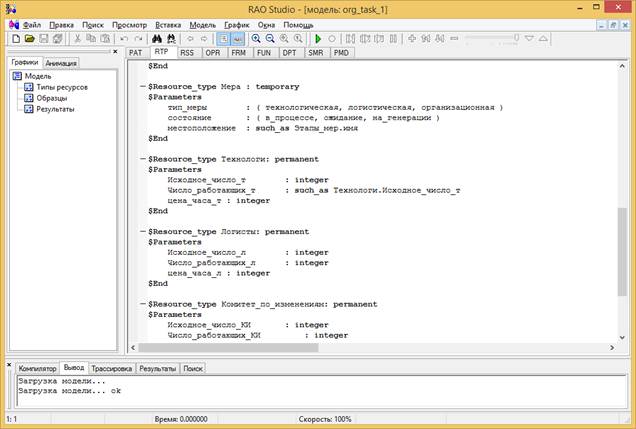Click the Cut scissors icon
Viewport: 636px width, 429px height.
(x=77, y=39)
